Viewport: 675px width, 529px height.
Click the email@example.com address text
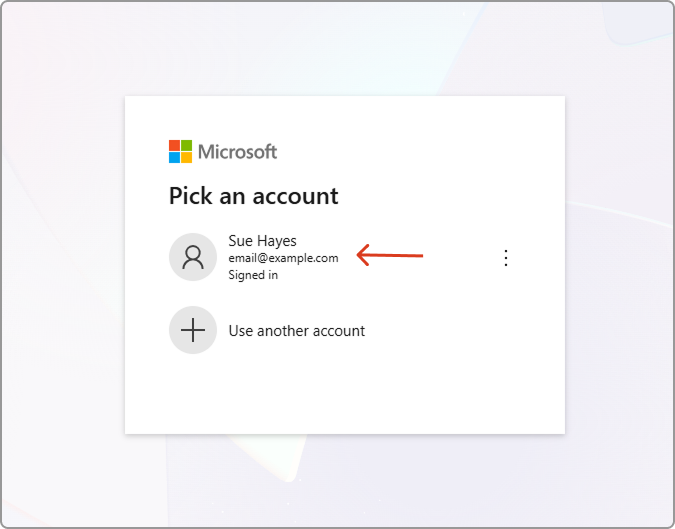[283, 258]
